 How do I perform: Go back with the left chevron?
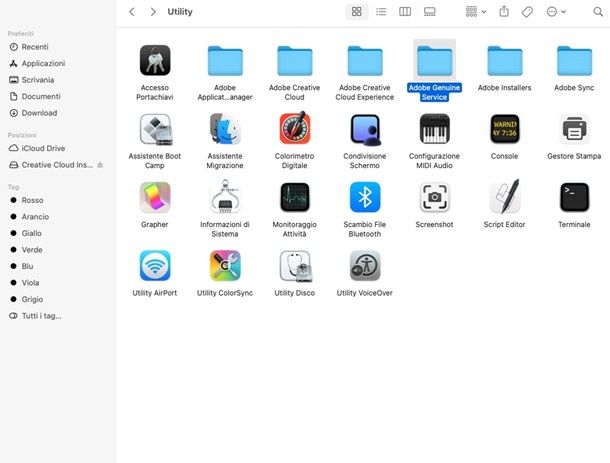click(132, 12)
